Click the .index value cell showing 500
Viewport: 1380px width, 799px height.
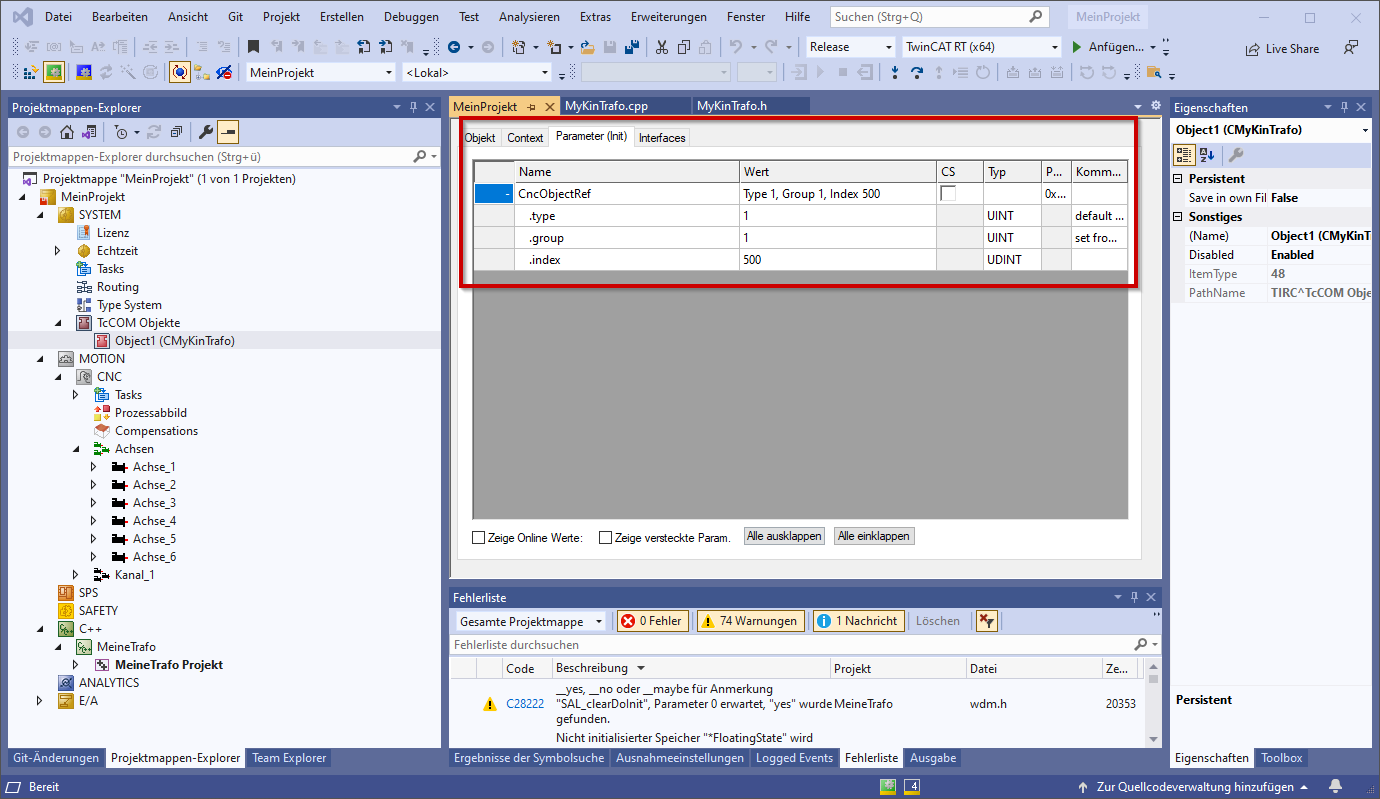click(838, 260)
